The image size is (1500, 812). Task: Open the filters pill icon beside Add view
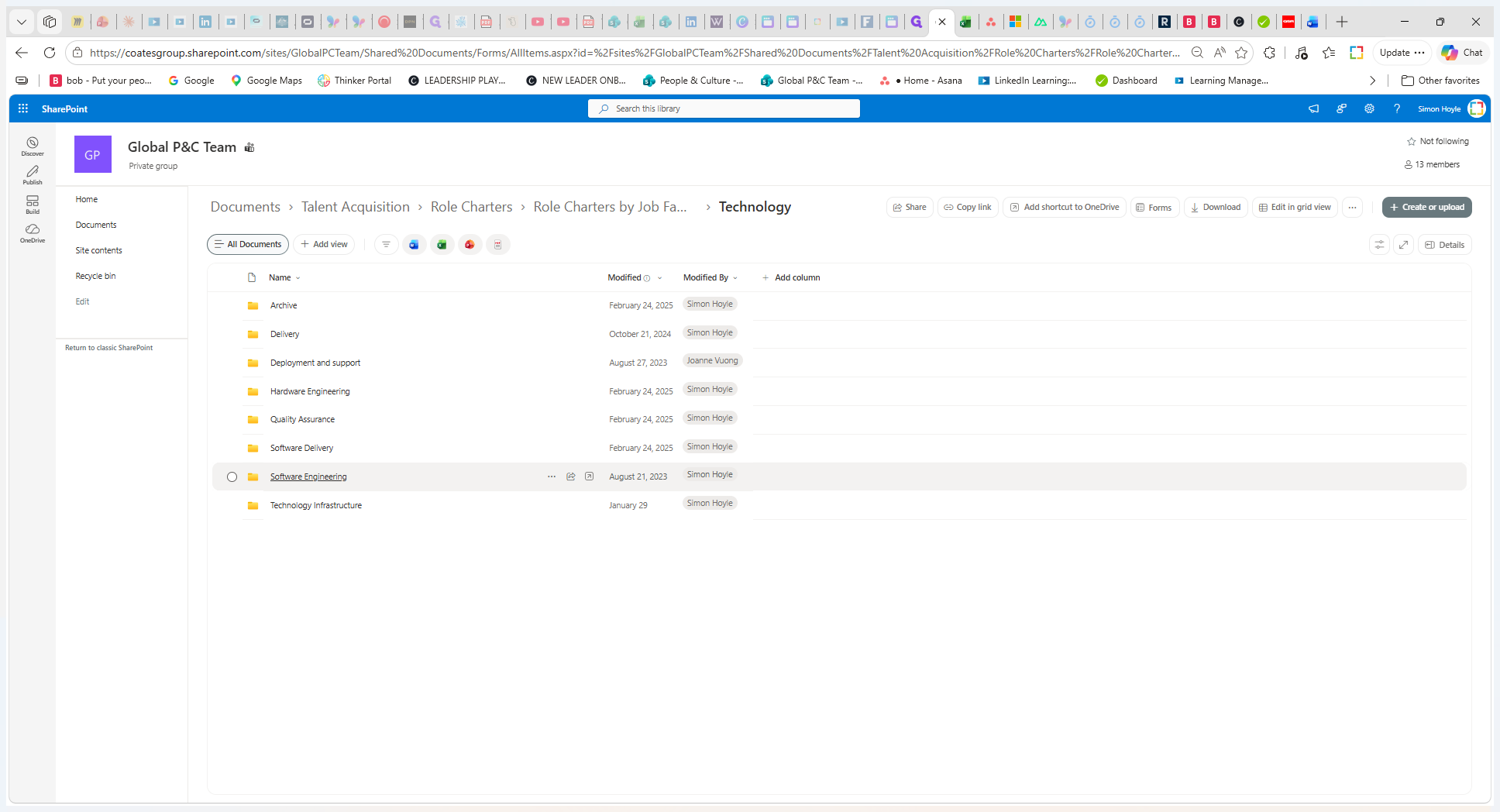[386, 245]
